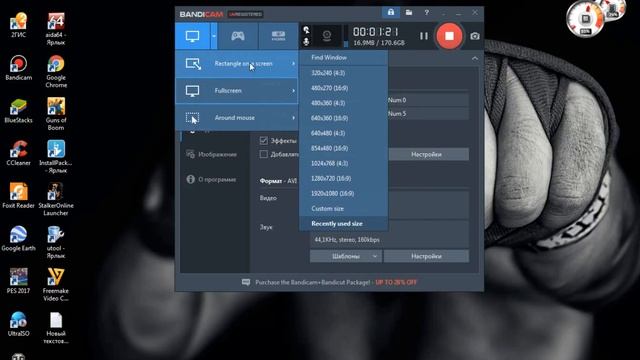Screen dimensions: 640x360
Task: Switch to game recording mode gamepad icon
Action: (x=238, y=36)
